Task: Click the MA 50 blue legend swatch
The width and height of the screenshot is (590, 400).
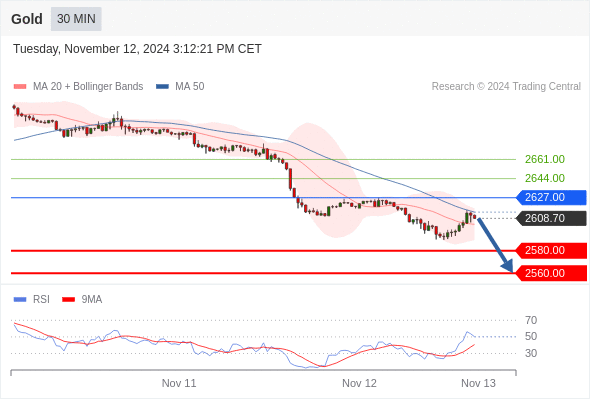Action: tap(162, 87)
